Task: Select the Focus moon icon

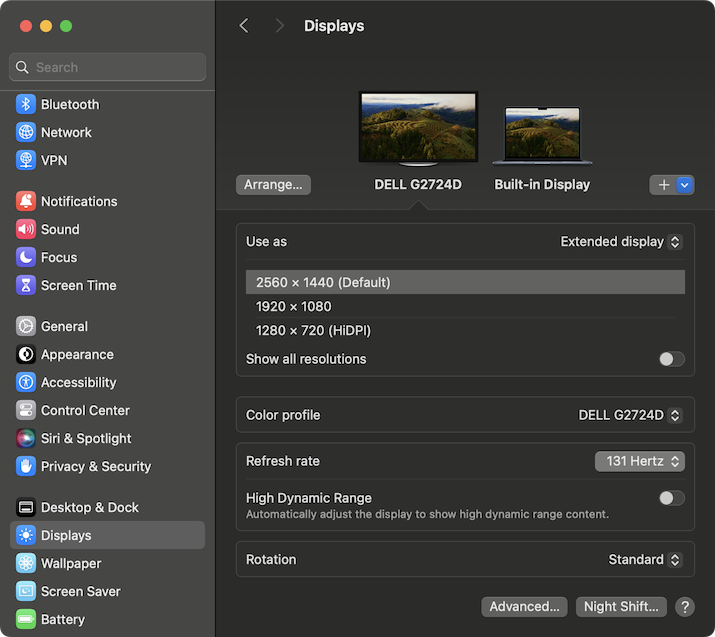Action: (26, 257)
